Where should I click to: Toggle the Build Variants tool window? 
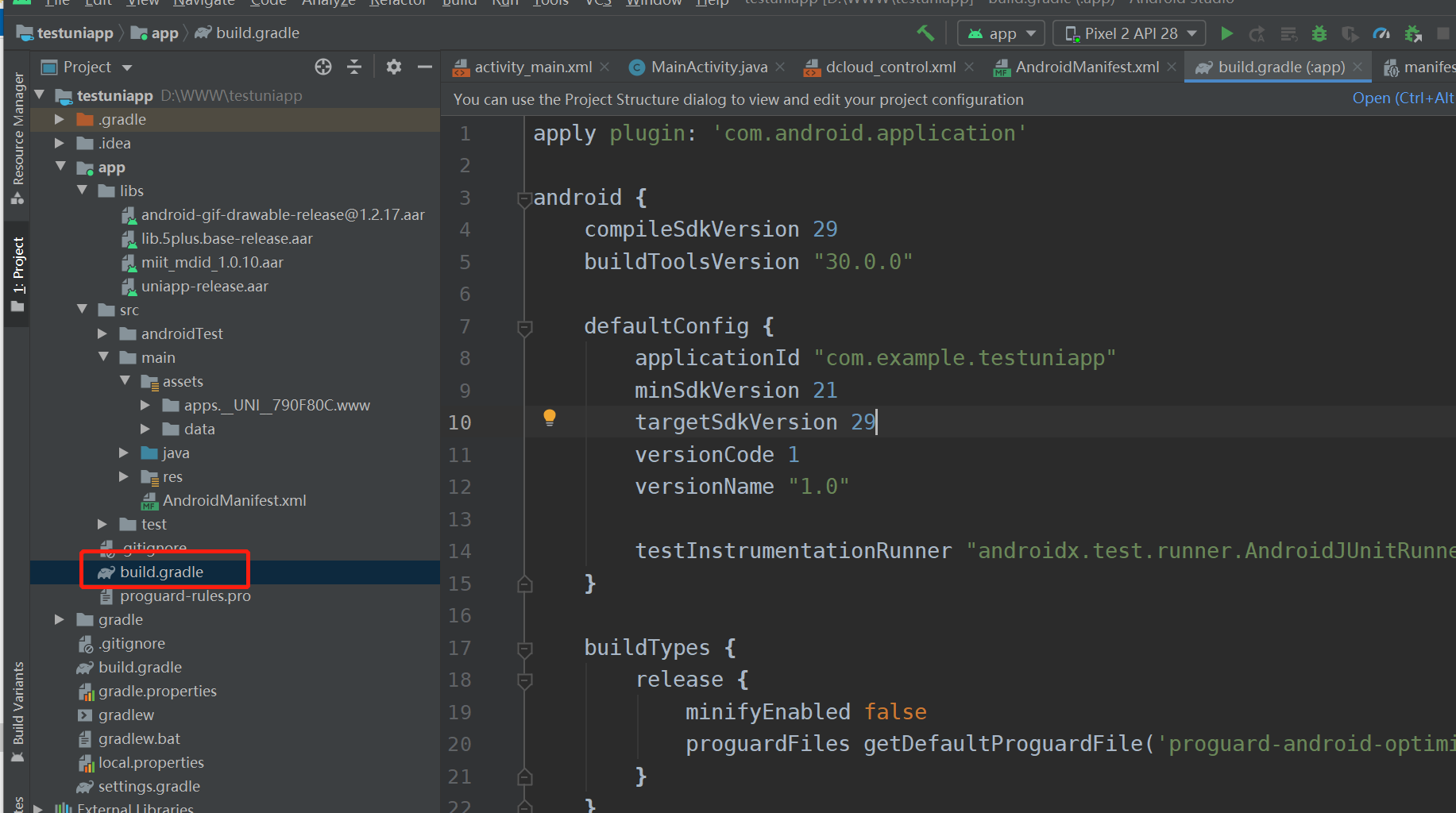pos(17,712)
